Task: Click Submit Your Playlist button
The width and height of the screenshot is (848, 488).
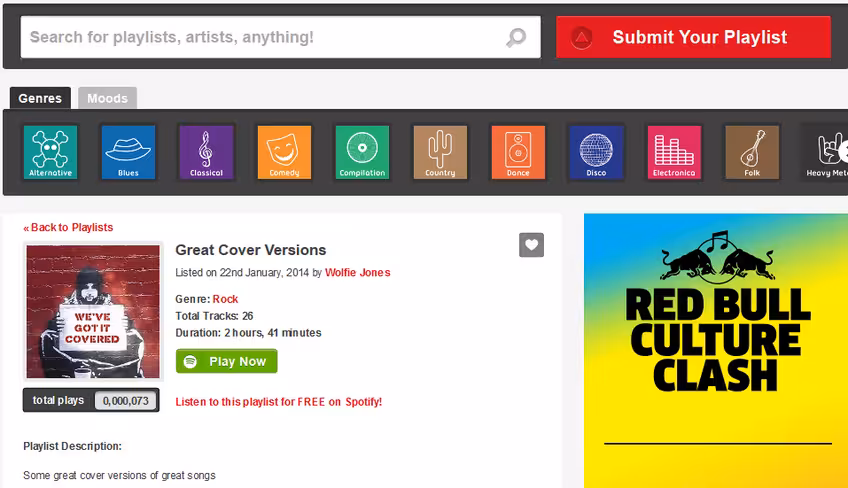Action: (x=693, y=37)
